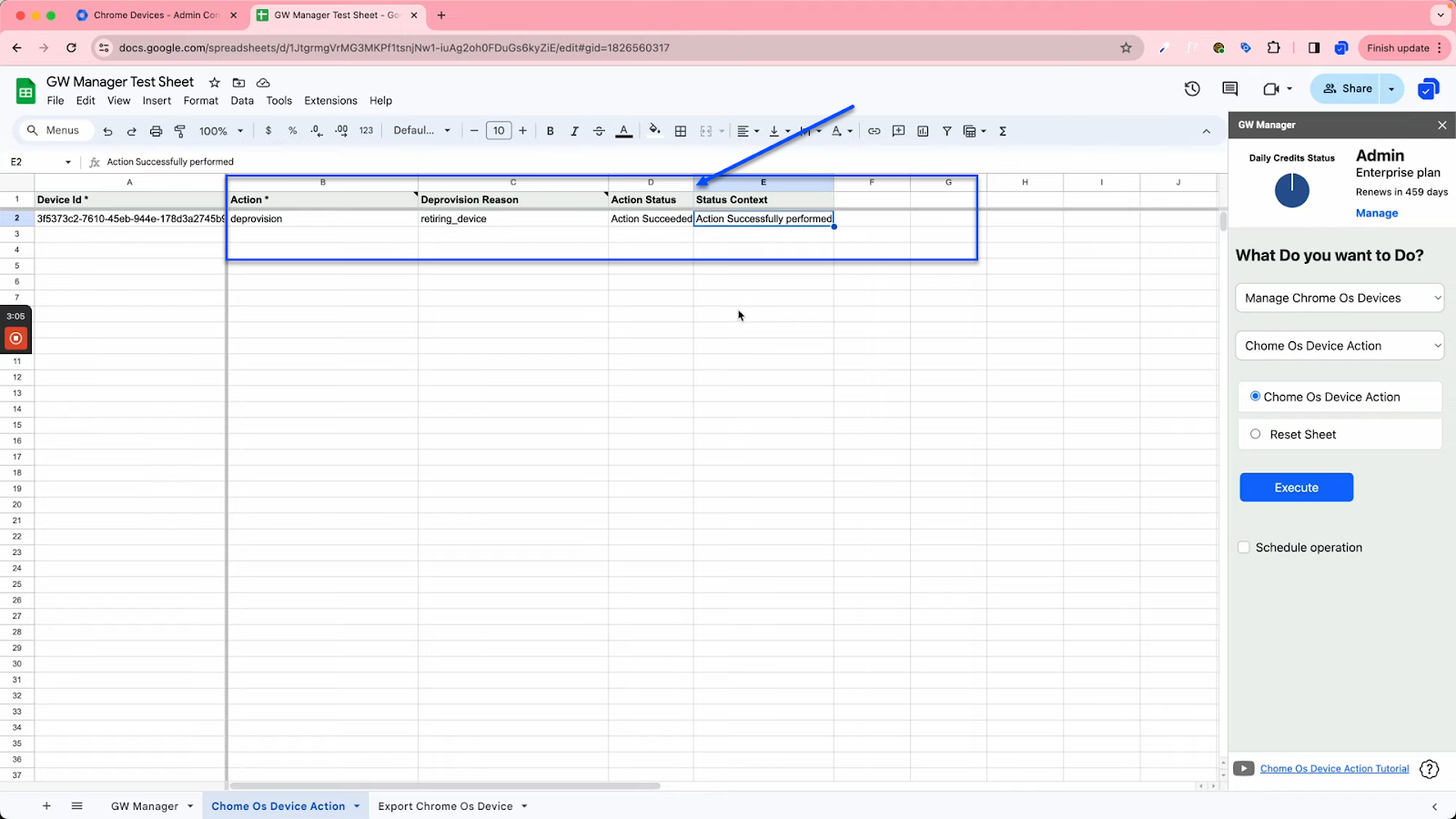Toggle bold formatting

tap(550, 131)
